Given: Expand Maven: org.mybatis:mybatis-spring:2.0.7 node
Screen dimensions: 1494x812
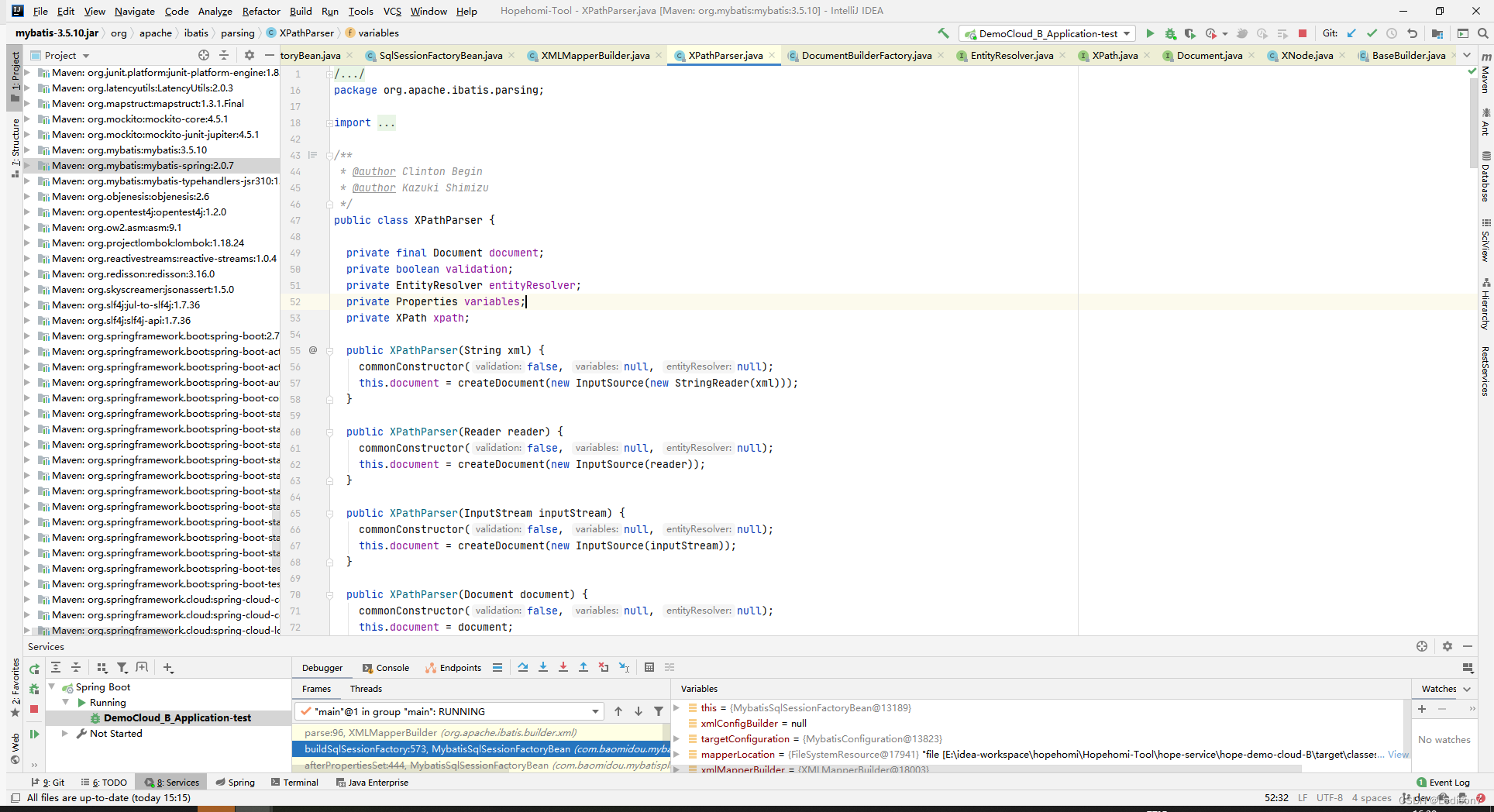Looking at the screenshot, I should pyautogui.click(x=28, y=165).
